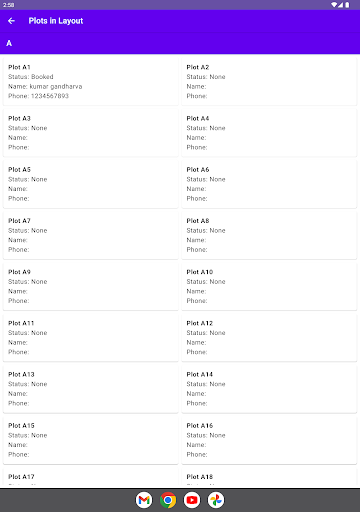This screenshot has height=512, width=360.
Task: Open Gmail from the dock
Action: click(x=144, y=500)
